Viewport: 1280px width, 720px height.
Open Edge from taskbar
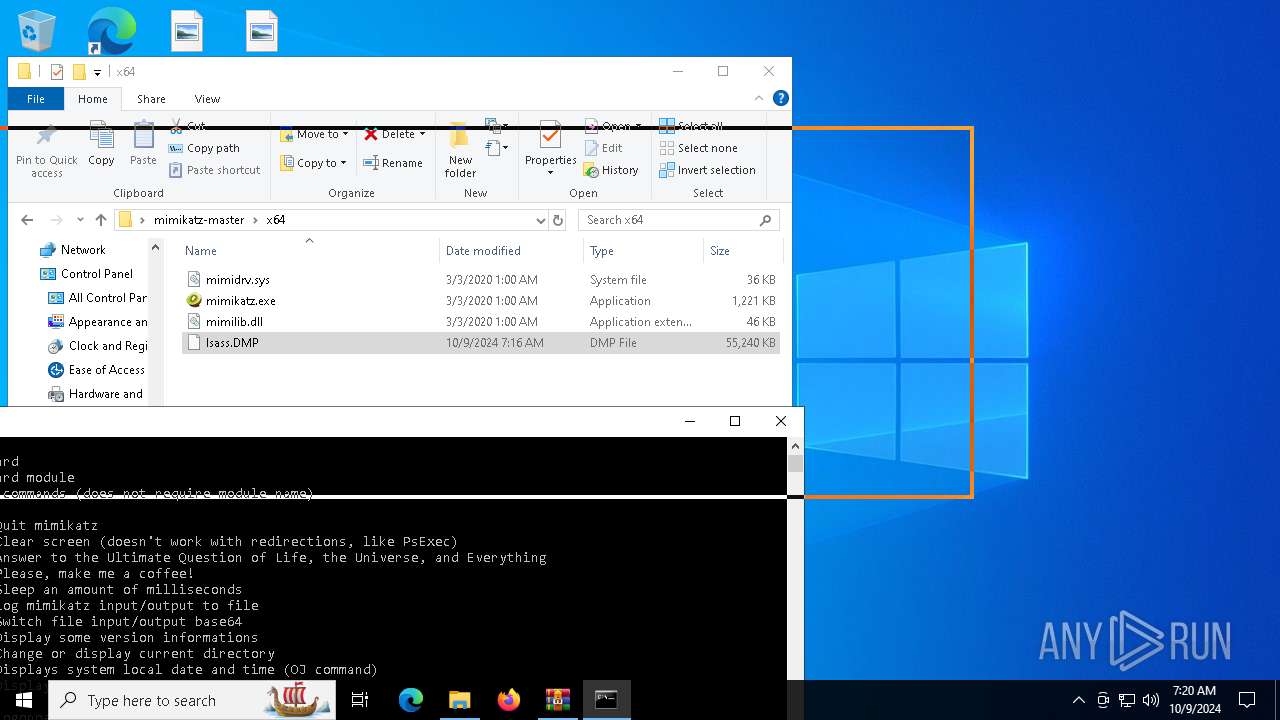pos(411,700)
